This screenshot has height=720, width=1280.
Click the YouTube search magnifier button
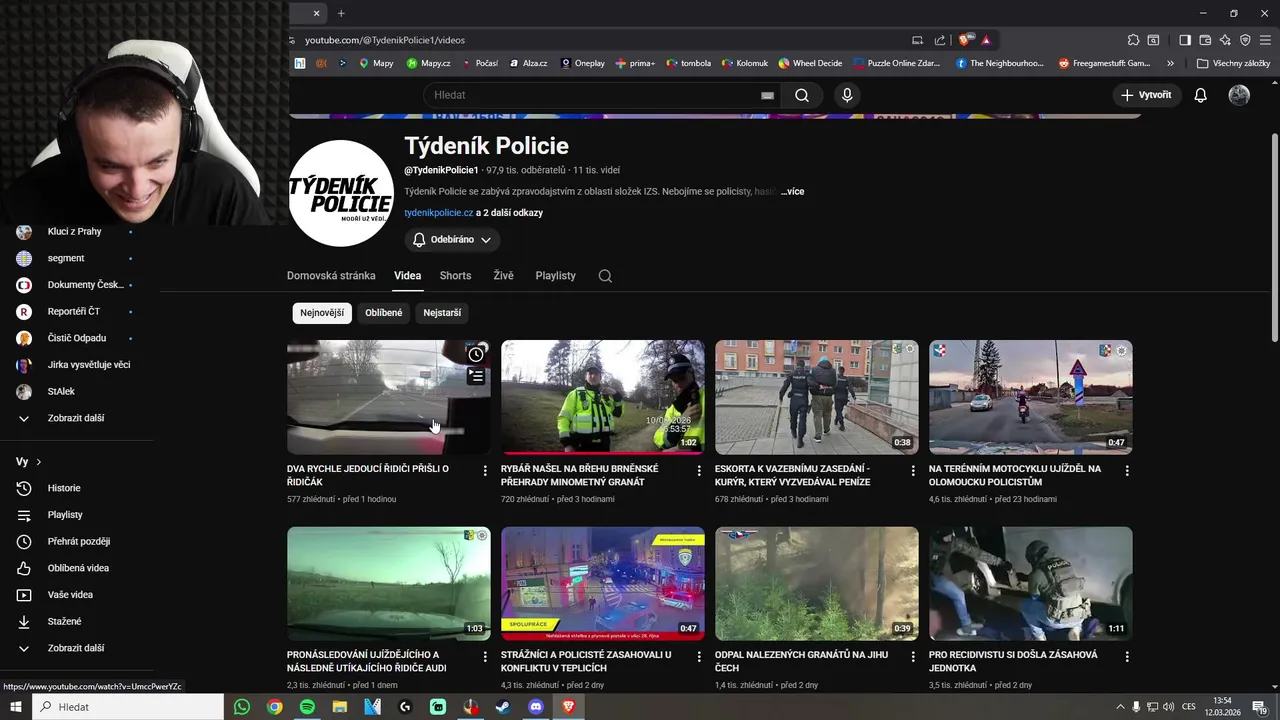802,95
